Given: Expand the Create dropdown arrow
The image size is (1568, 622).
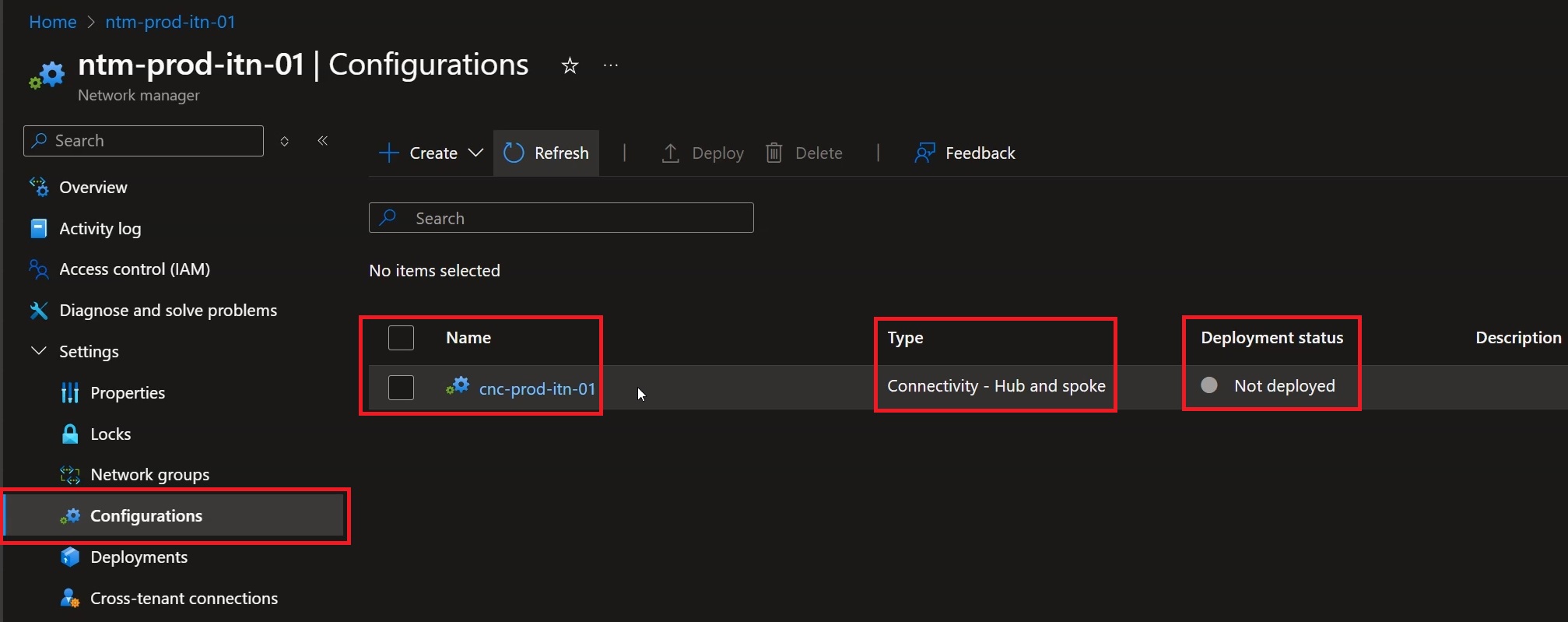Looking at the screenshot, I should (x=475, y=153).
